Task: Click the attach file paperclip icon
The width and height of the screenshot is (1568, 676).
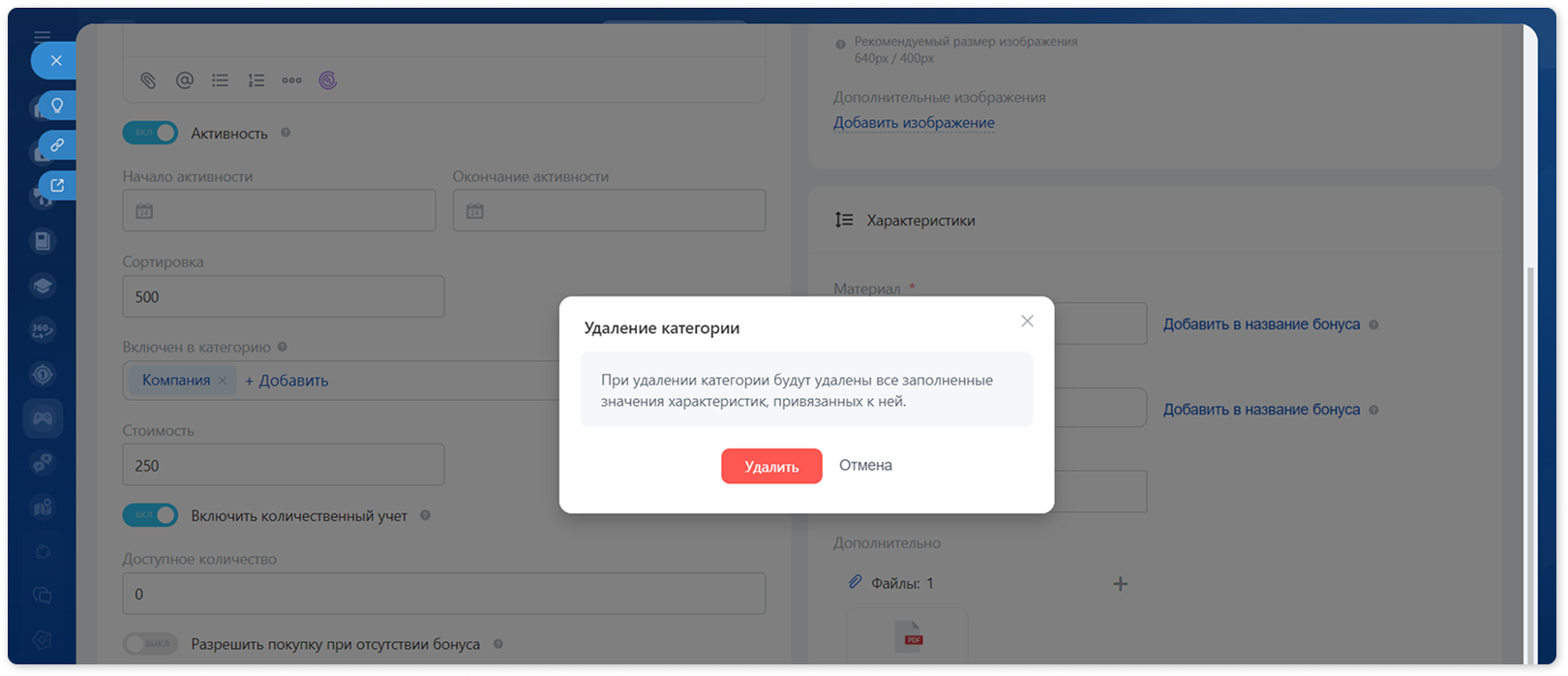Action: [x=148, y=80]
